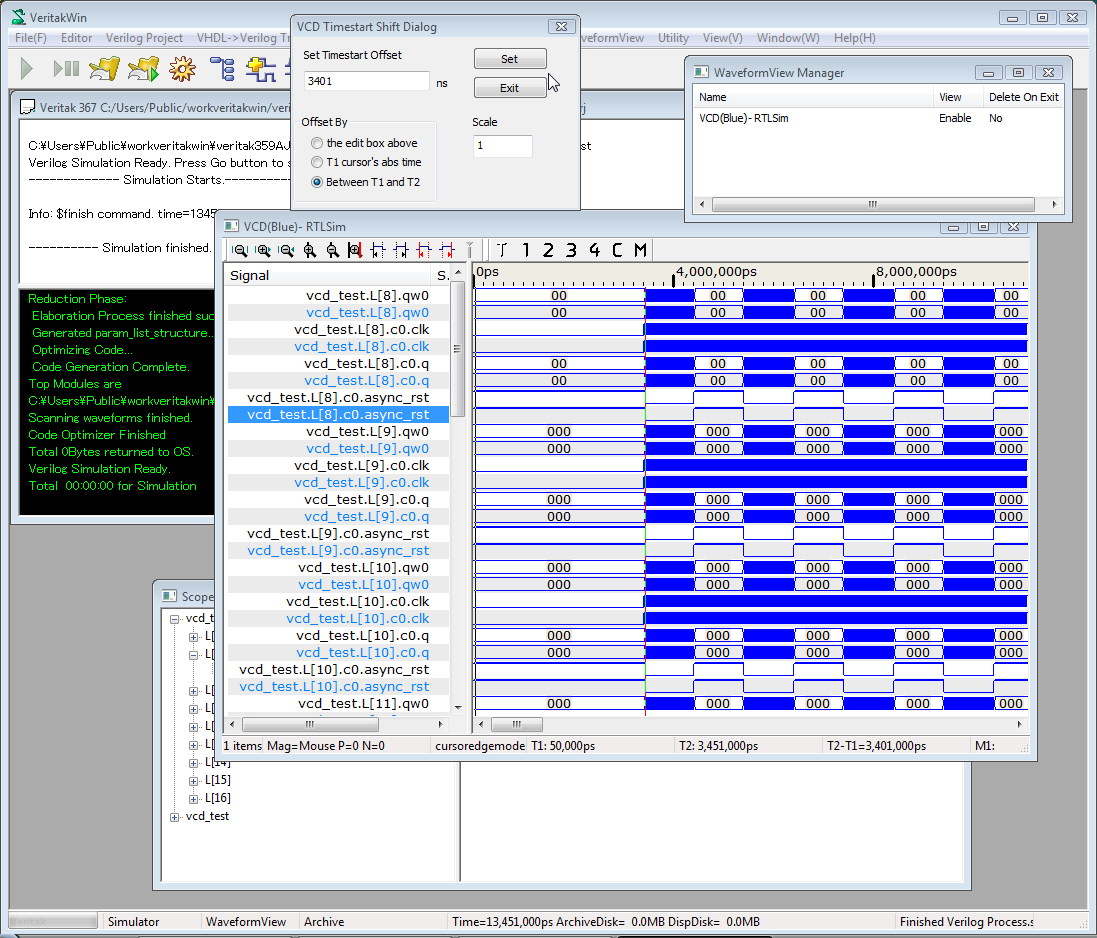Open the blue scope hierarchy tree icon
The width and height of the screenshot is (1097, 938).
[x=222, y=69]
